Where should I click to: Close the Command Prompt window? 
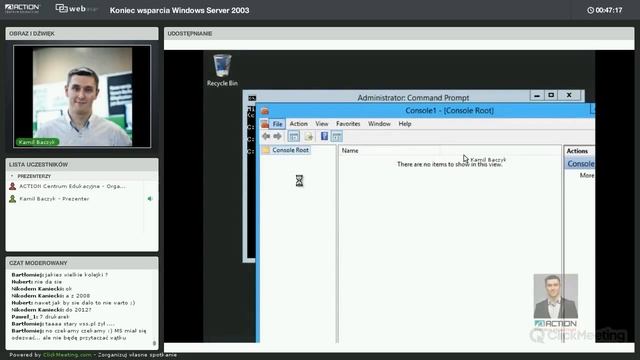(569, 96)
